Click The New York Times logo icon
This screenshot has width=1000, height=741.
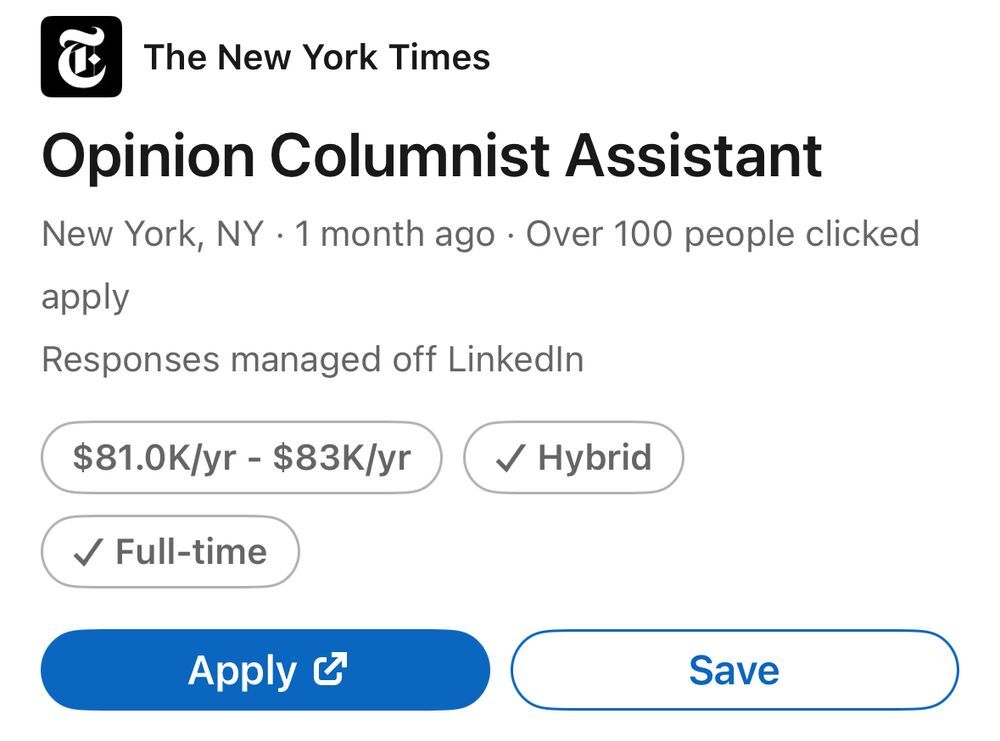click(81, 57)
